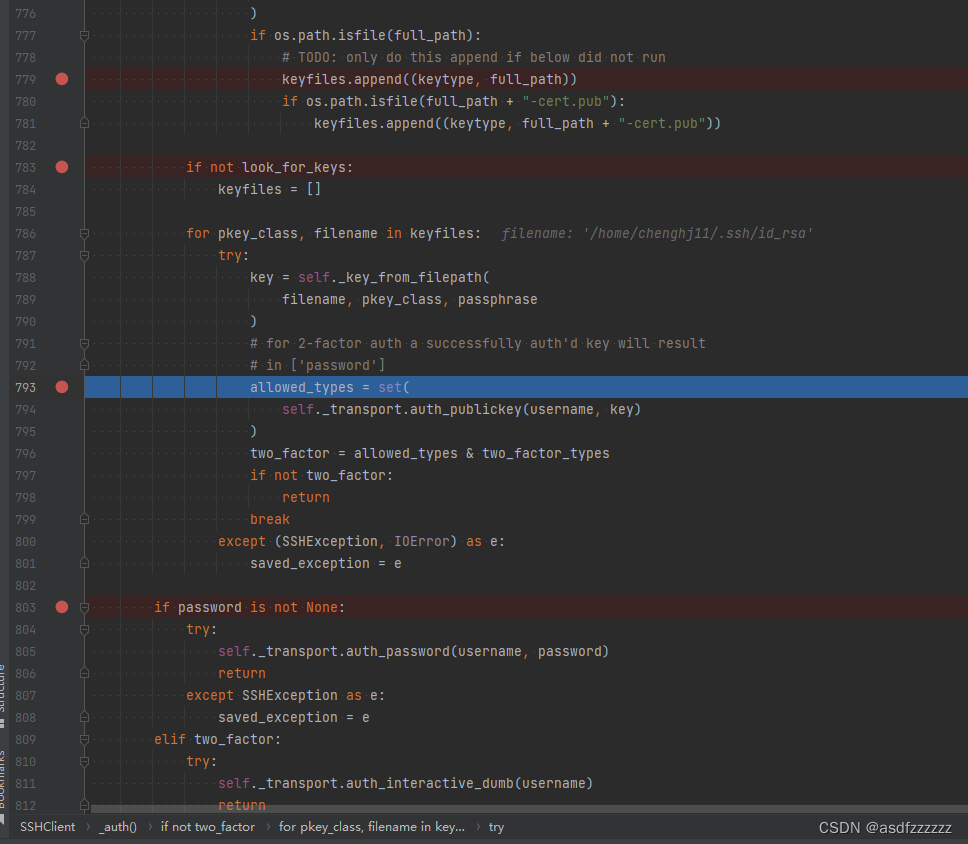Collapse the if os.path.isfile block at line 777
The image size is (968, 844).
point(84,35)
